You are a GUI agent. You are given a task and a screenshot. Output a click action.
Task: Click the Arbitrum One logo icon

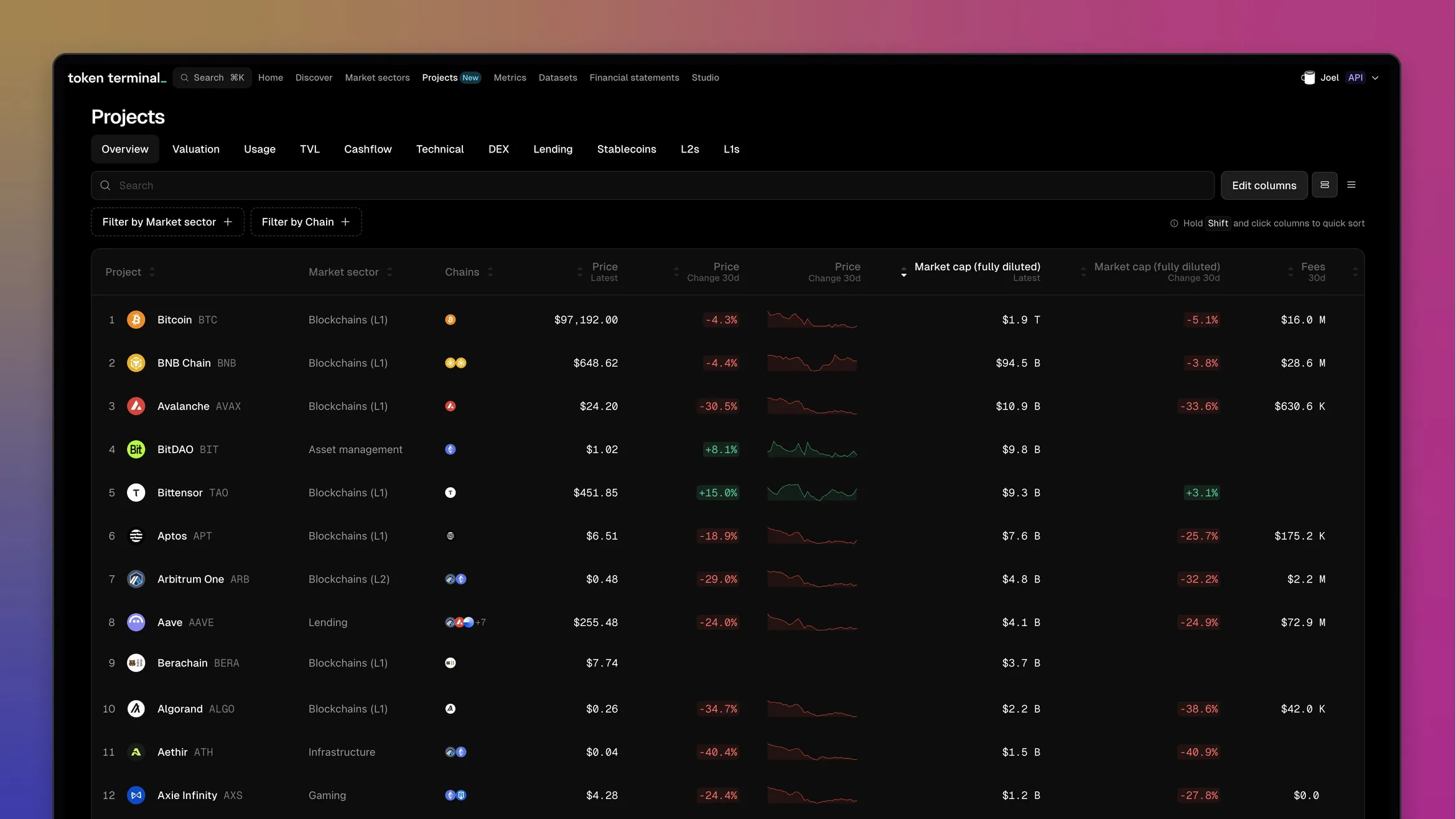click(136, 579)
